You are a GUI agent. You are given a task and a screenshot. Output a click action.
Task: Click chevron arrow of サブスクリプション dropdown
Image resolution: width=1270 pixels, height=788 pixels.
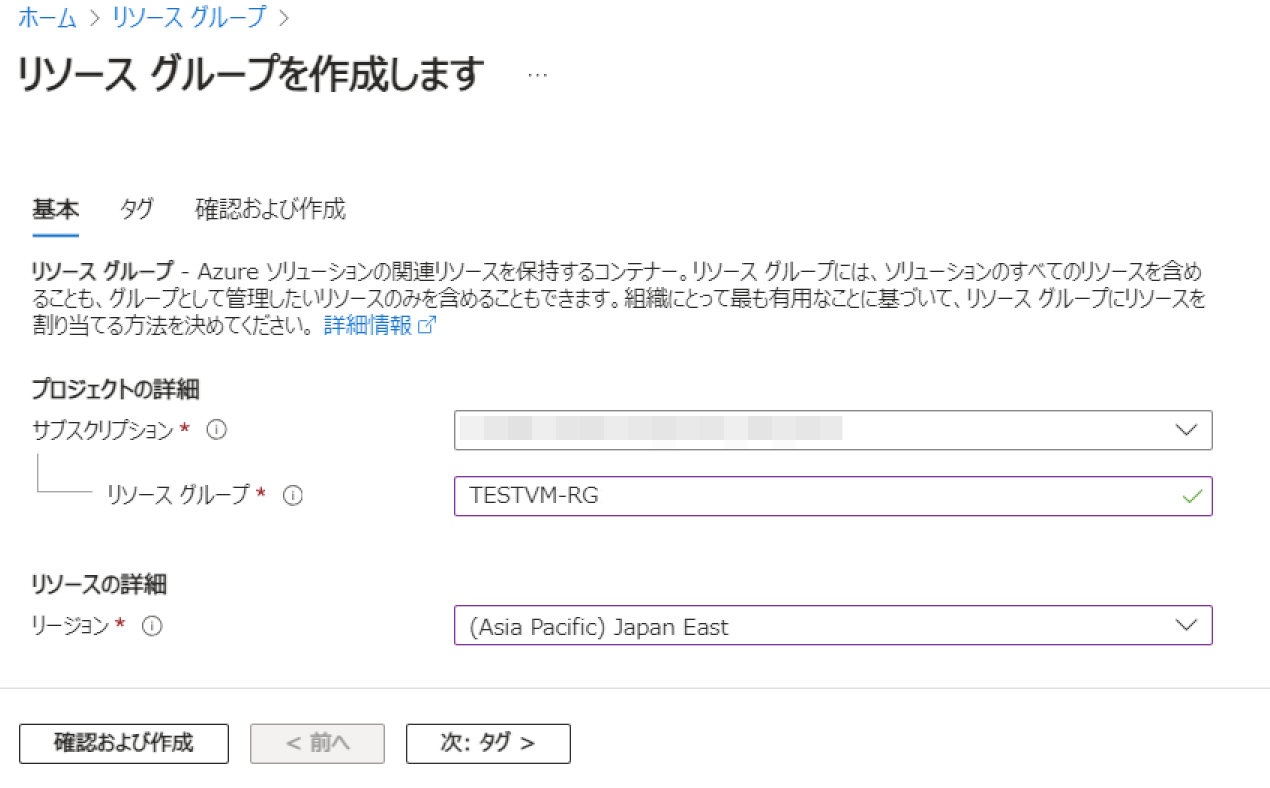pos(1186,430)
